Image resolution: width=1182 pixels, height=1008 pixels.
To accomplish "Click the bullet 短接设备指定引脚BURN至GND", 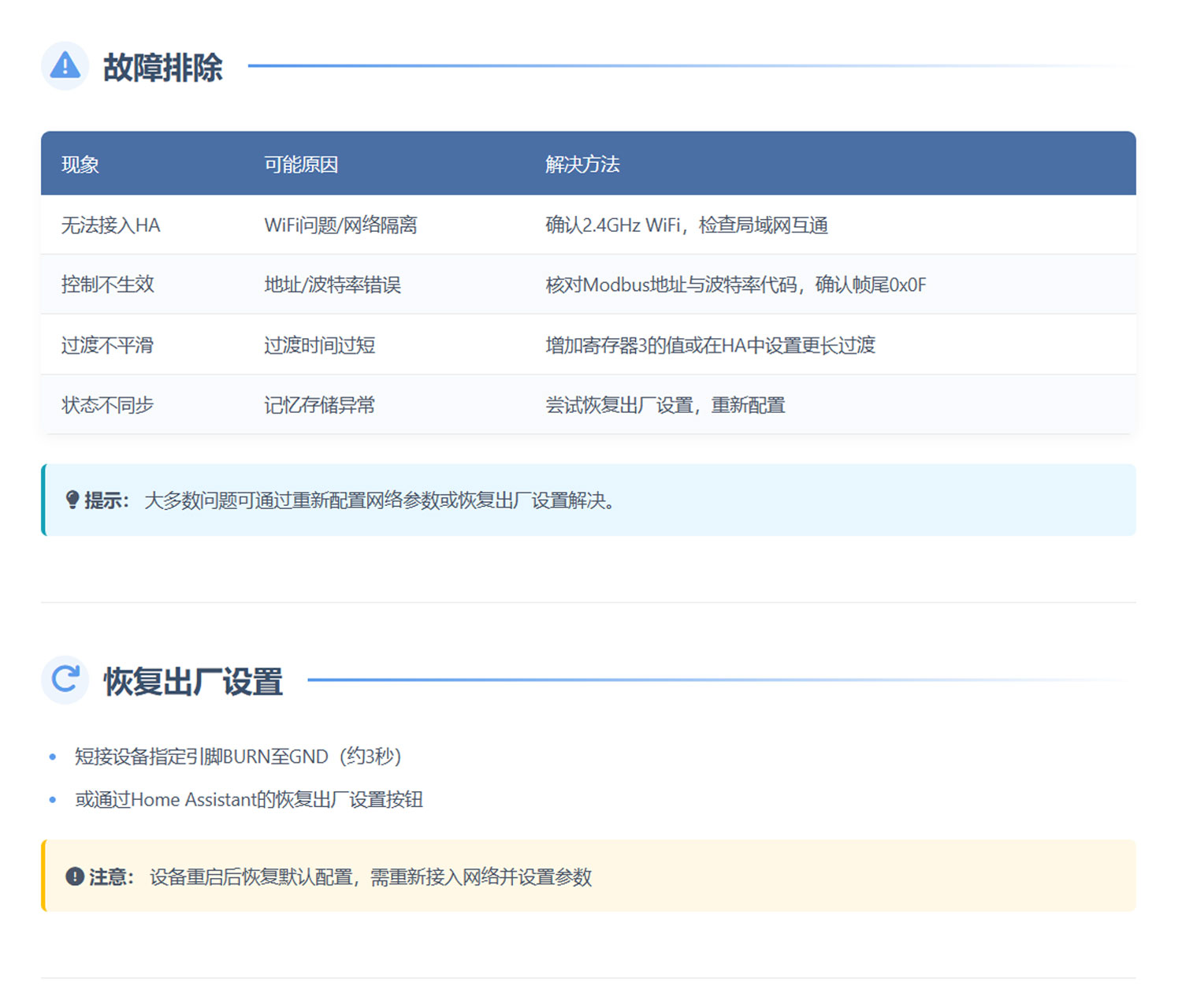I will [238, 757].
